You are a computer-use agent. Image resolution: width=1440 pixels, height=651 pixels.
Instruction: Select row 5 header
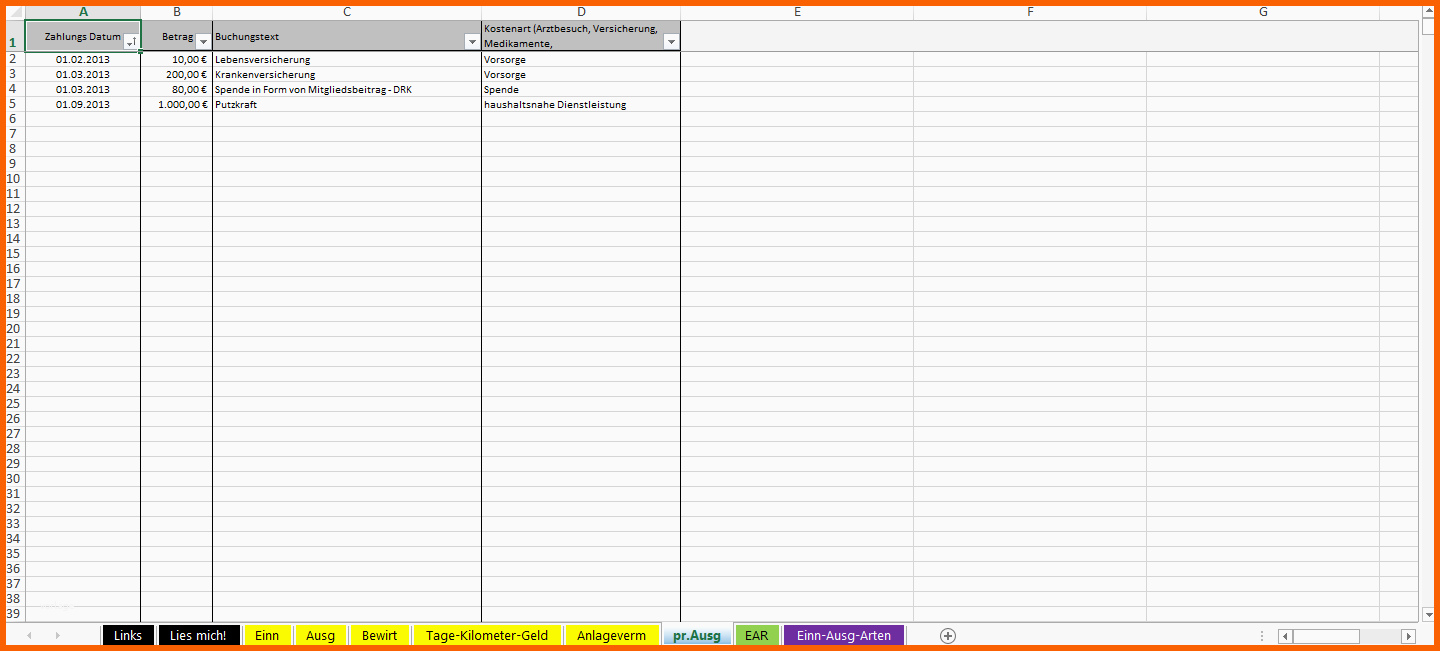click(x=13, y=104)
